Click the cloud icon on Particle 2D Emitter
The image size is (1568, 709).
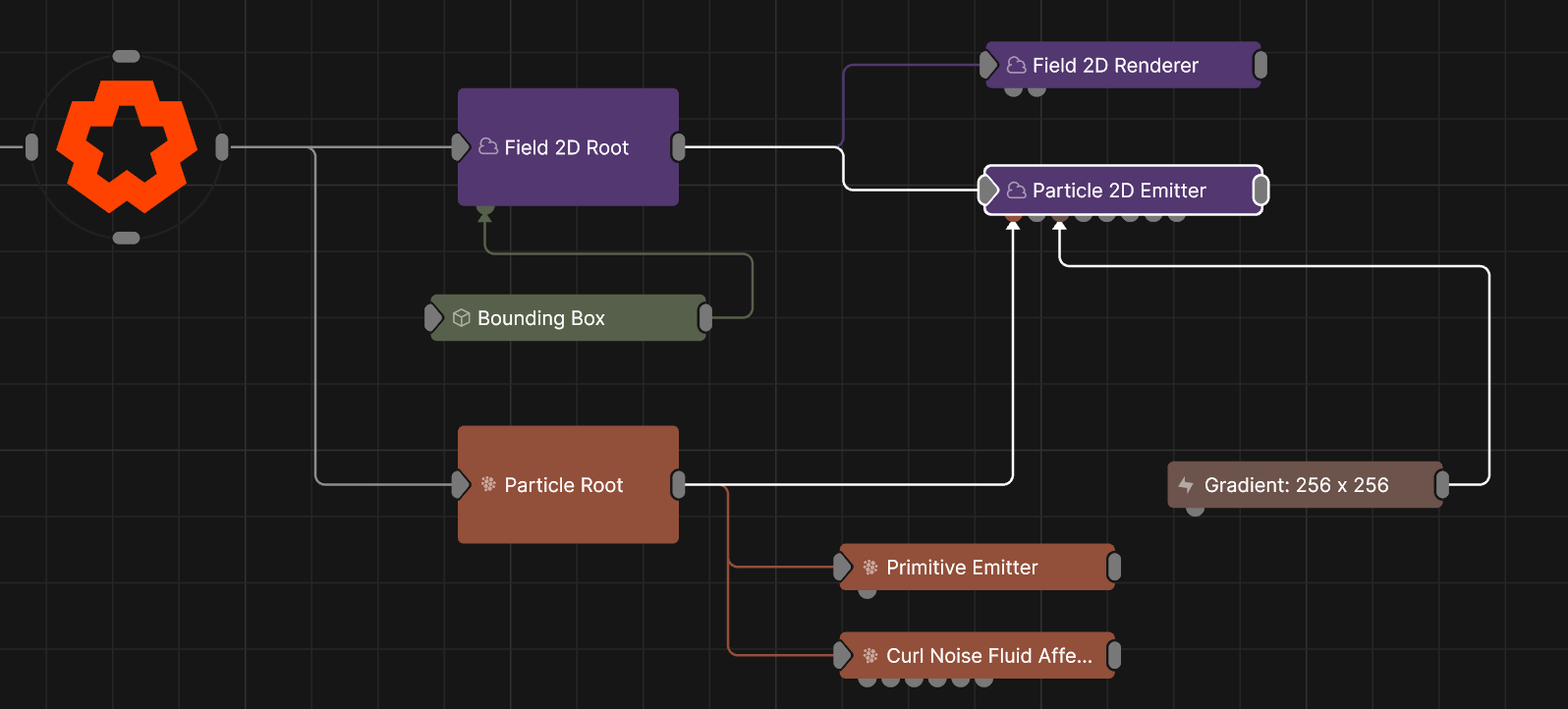tap(1017, 190)
